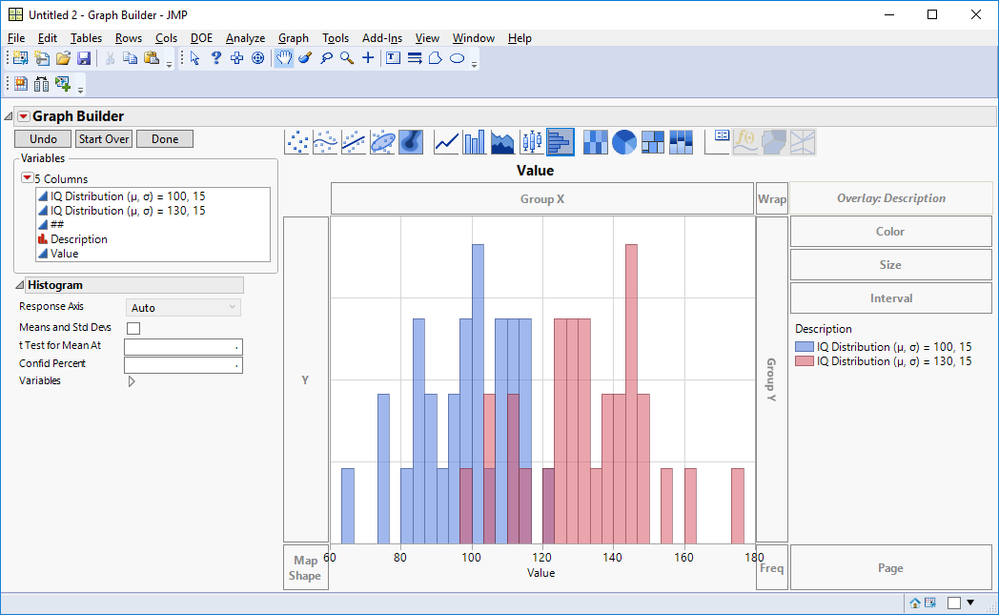Choose the Points element icon
The image size is (999, 615).
pos(298,142)
